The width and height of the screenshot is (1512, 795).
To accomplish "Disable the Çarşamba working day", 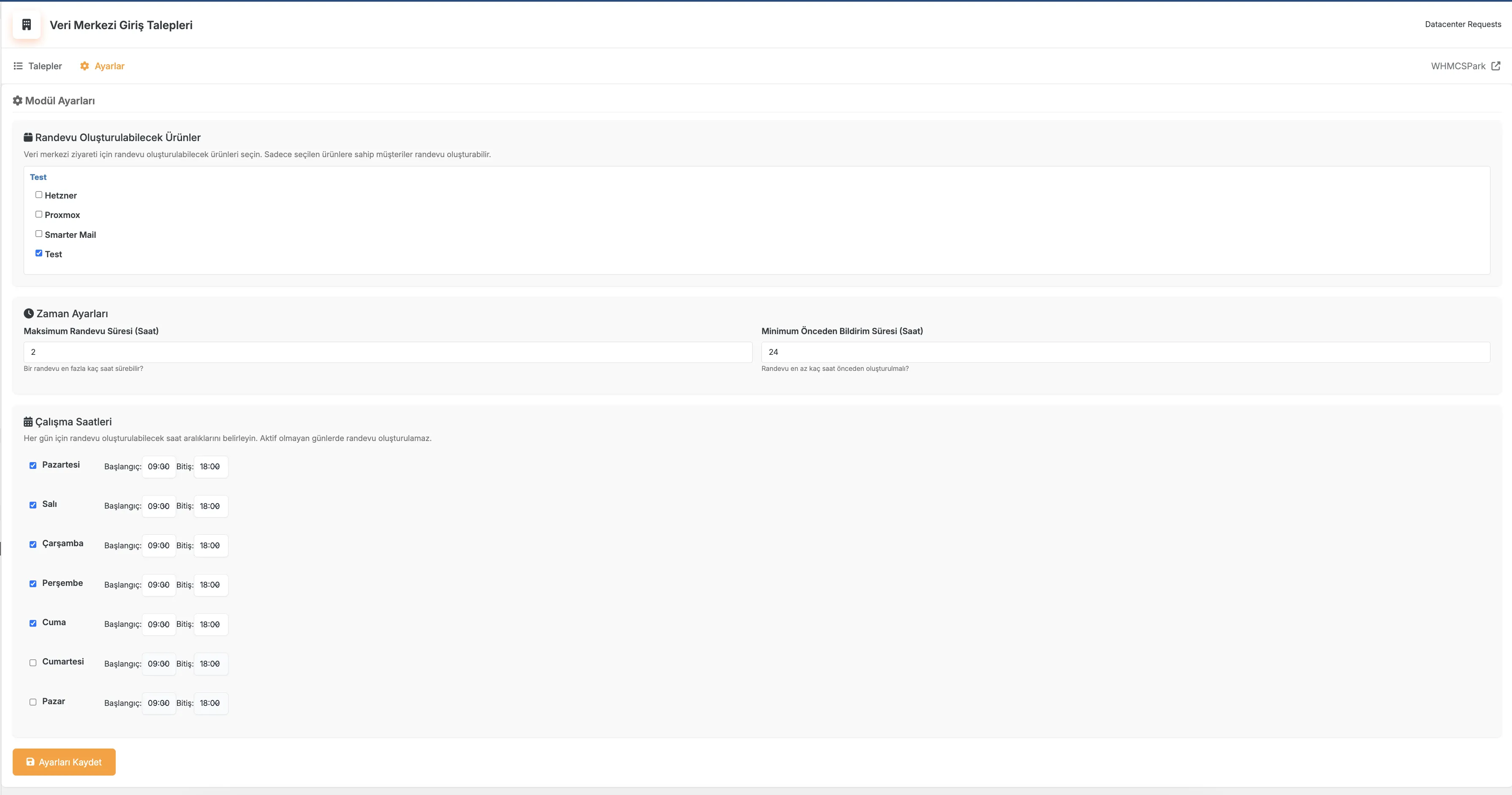I will pos(33,544).
